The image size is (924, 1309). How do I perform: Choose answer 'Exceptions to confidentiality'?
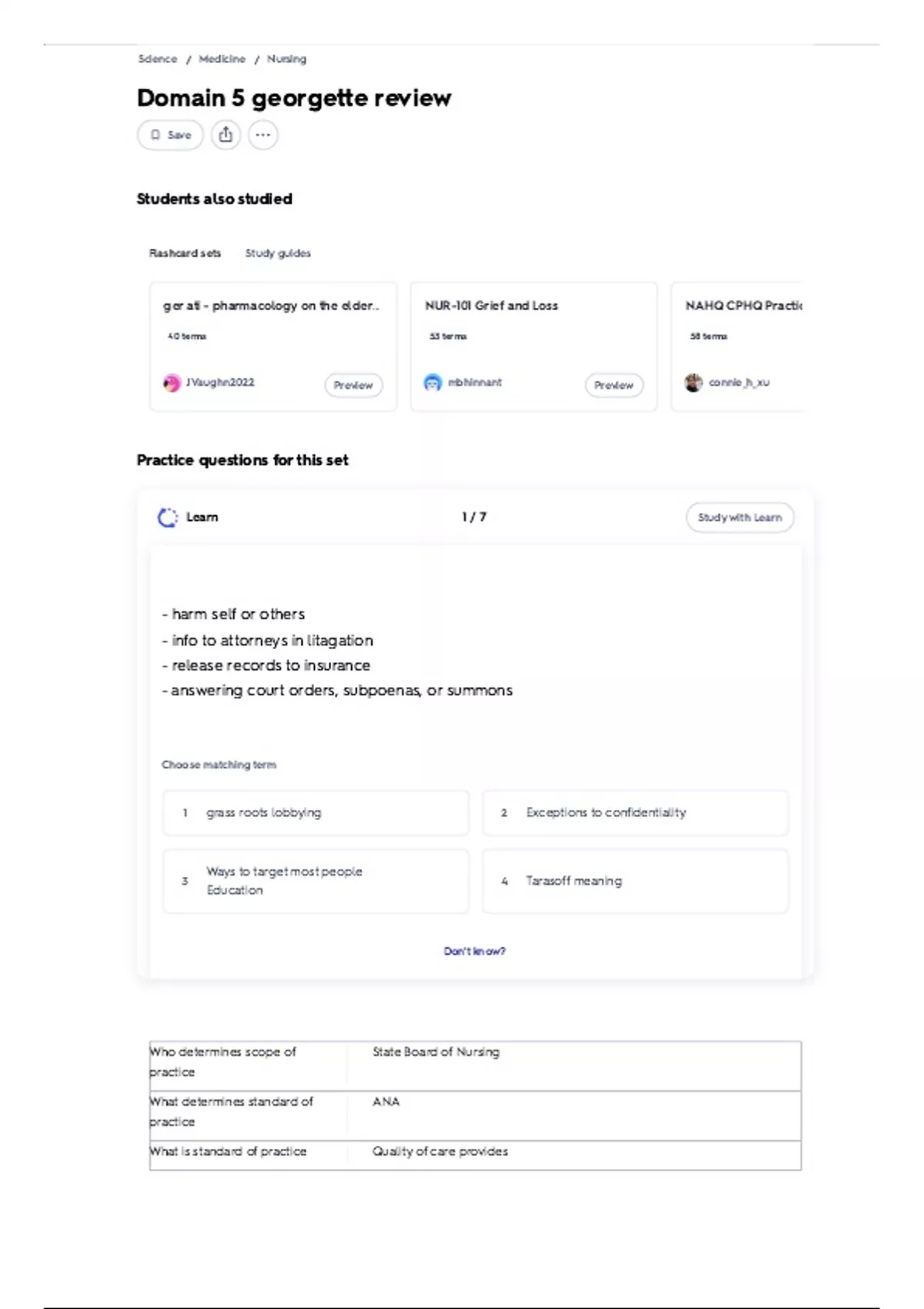pyautogui.click(x=635, y=812)
